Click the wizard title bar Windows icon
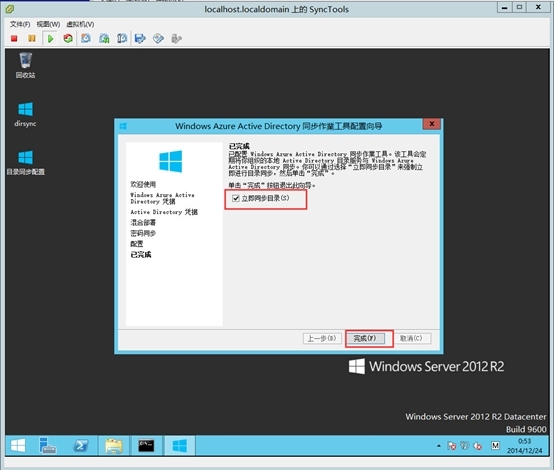Viewport: 554px width, 470px height. pos(123,126)
